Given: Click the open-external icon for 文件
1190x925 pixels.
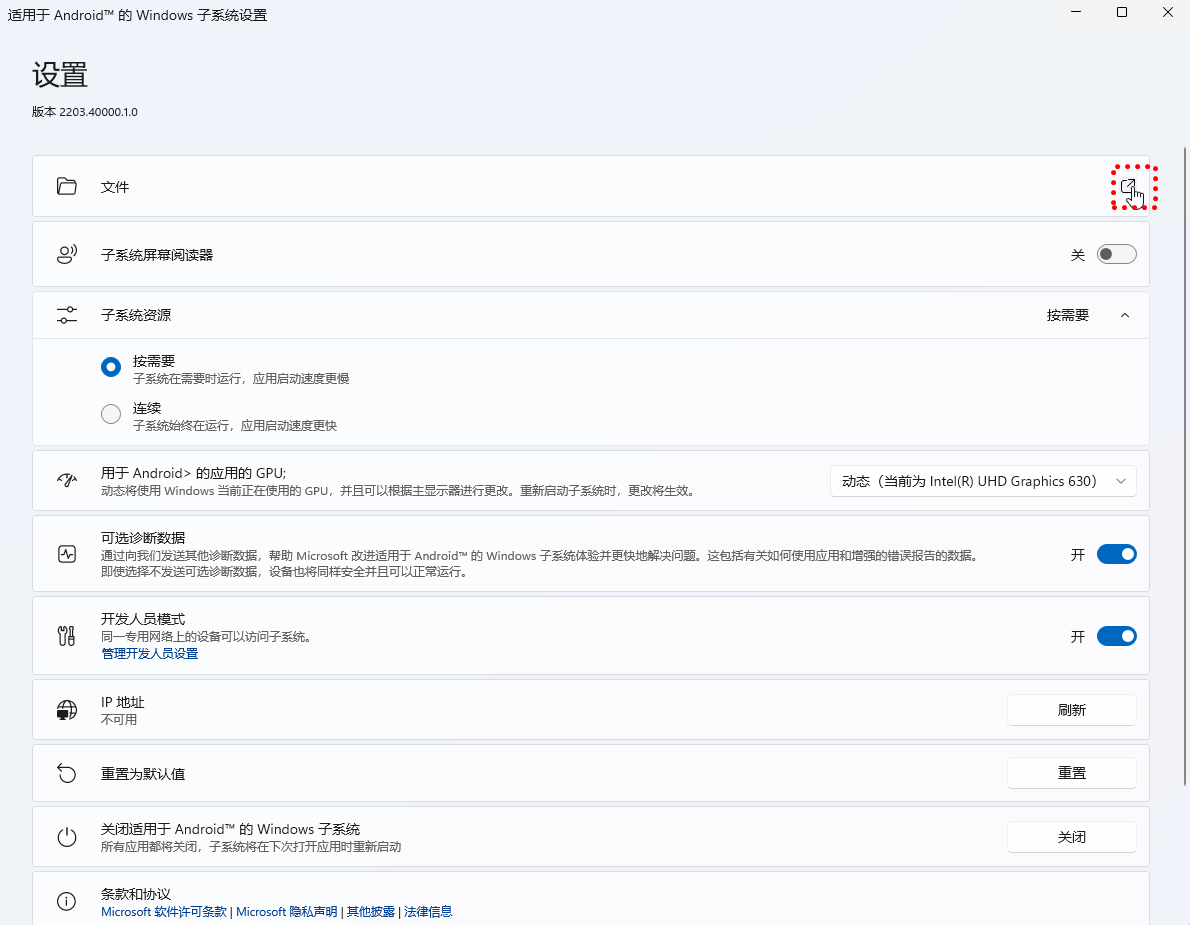Looking at the screenshot, I should point(1128,187).
